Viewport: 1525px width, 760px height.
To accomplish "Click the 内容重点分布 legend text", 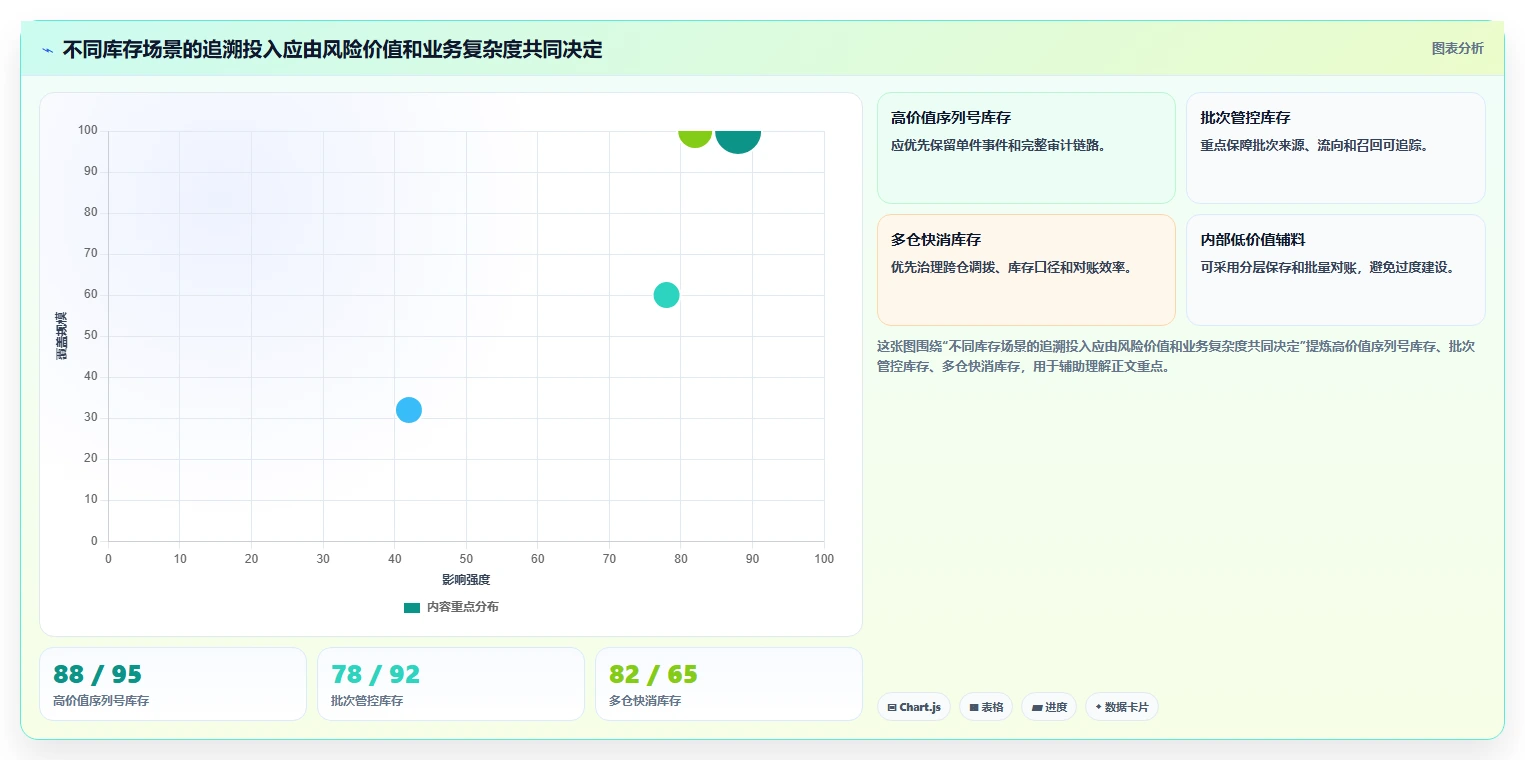I will pyautogui.click(x=462, y=607).
